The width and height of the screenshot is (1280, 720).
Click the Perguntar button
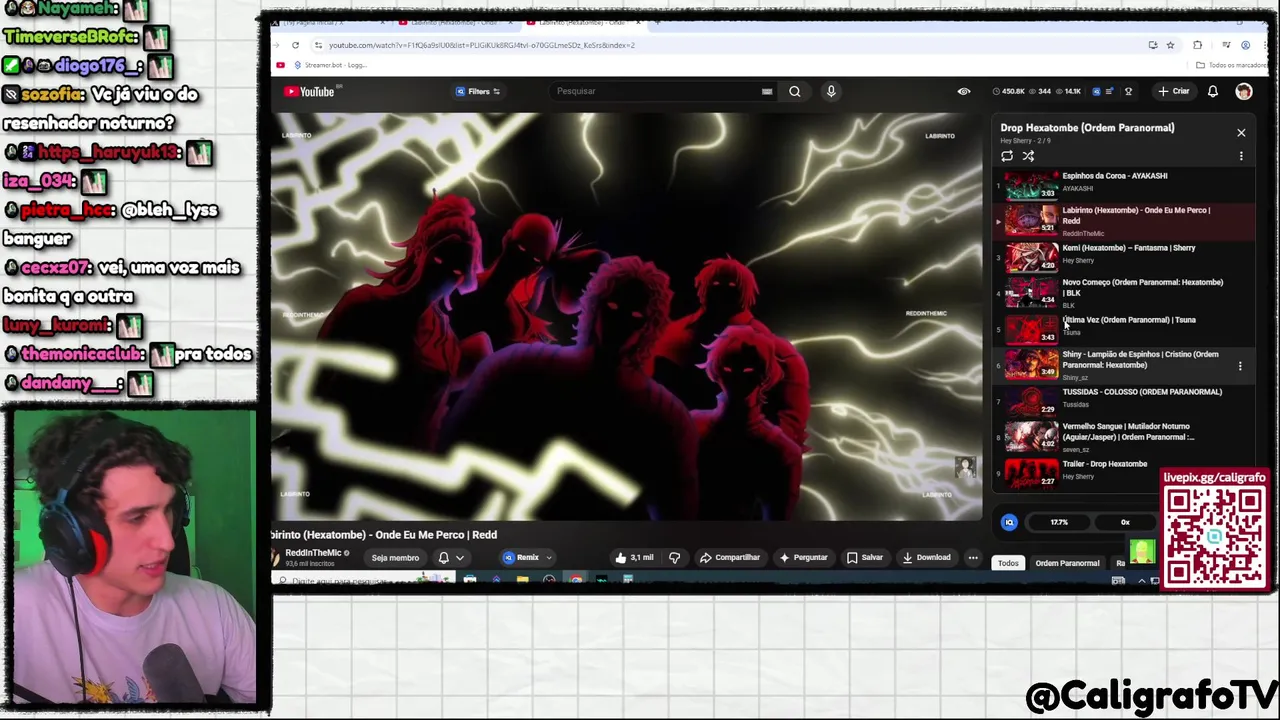pyautogui.click(x=803, y=558)
